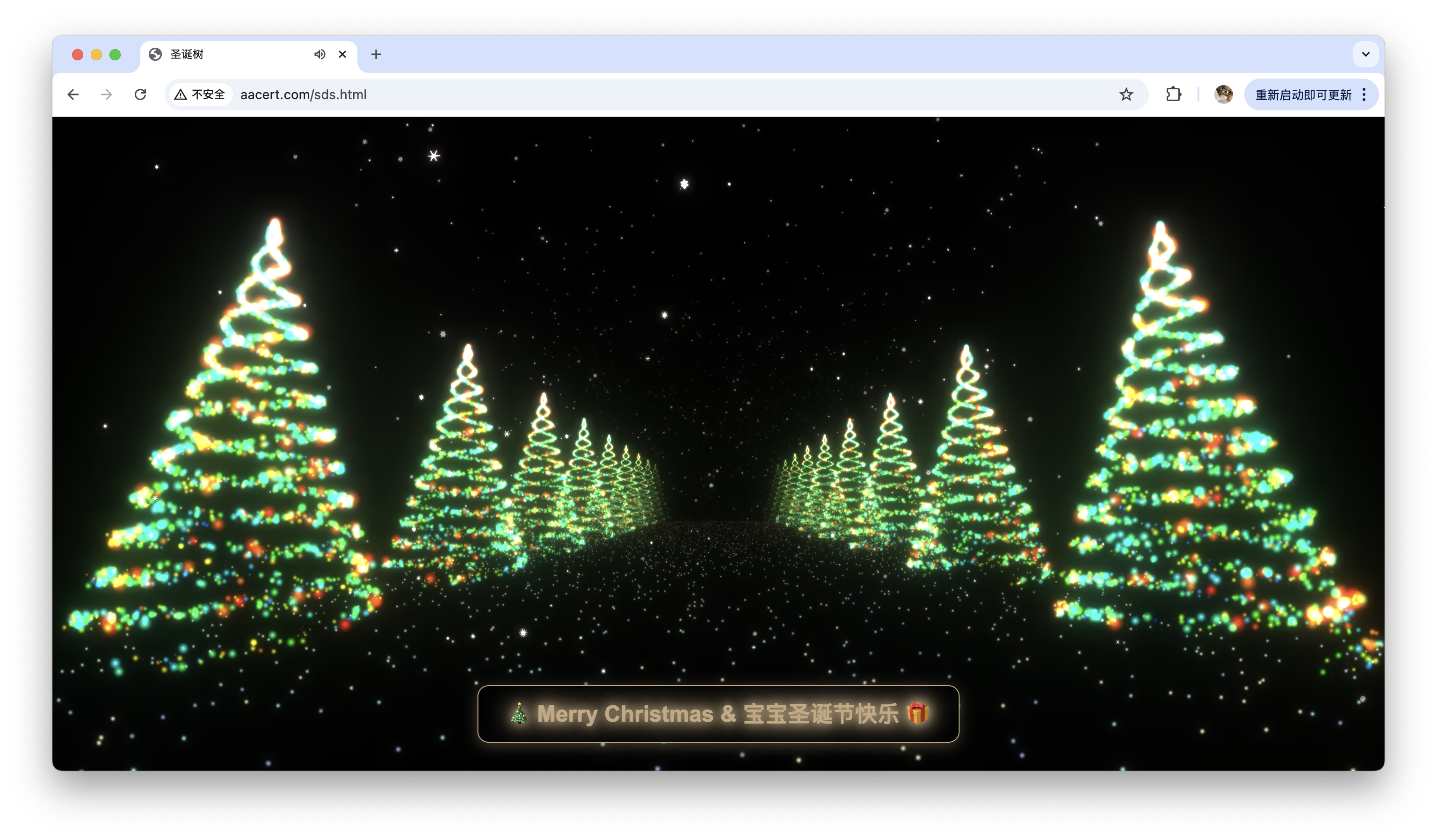
Task: Mute the tab audio speaker icon
Action: pyautogui.click(x=319, y=54)
